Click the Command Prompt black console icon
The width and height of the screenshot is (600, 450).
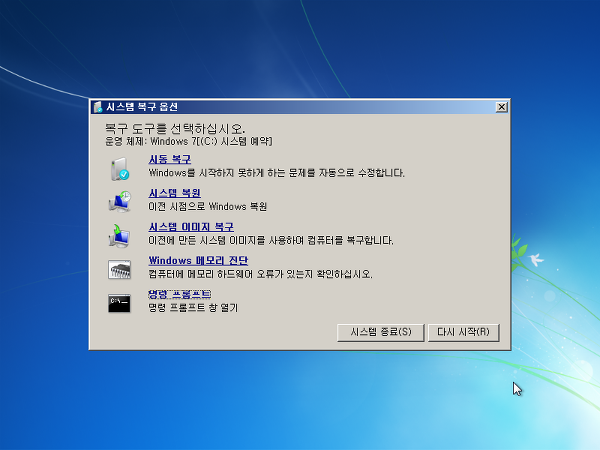click(x=119, y=303)
